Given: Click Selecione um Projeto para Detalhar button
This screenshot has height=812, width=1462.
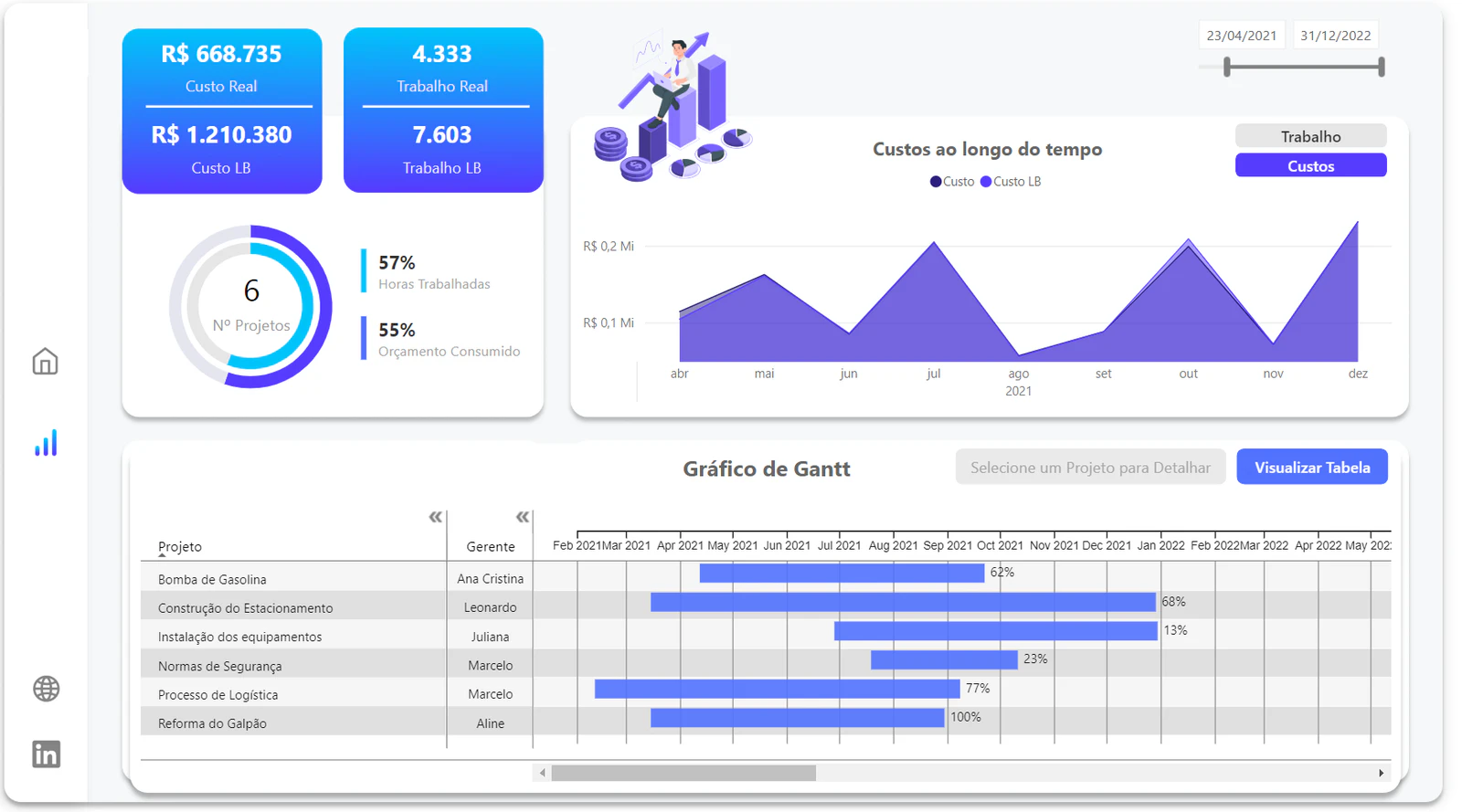Looking at the screenshot, I should click(1090, 467).
